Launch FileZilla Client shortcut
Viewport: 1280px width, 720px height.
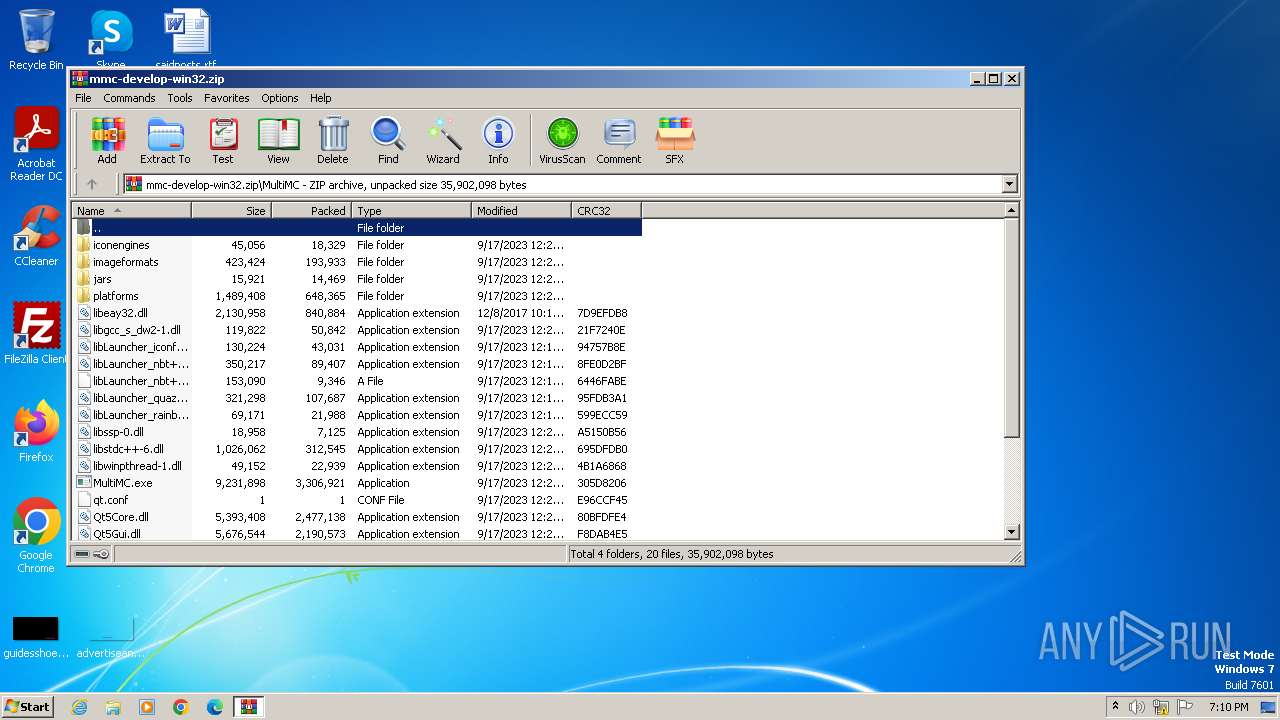[x=36, y=334]
